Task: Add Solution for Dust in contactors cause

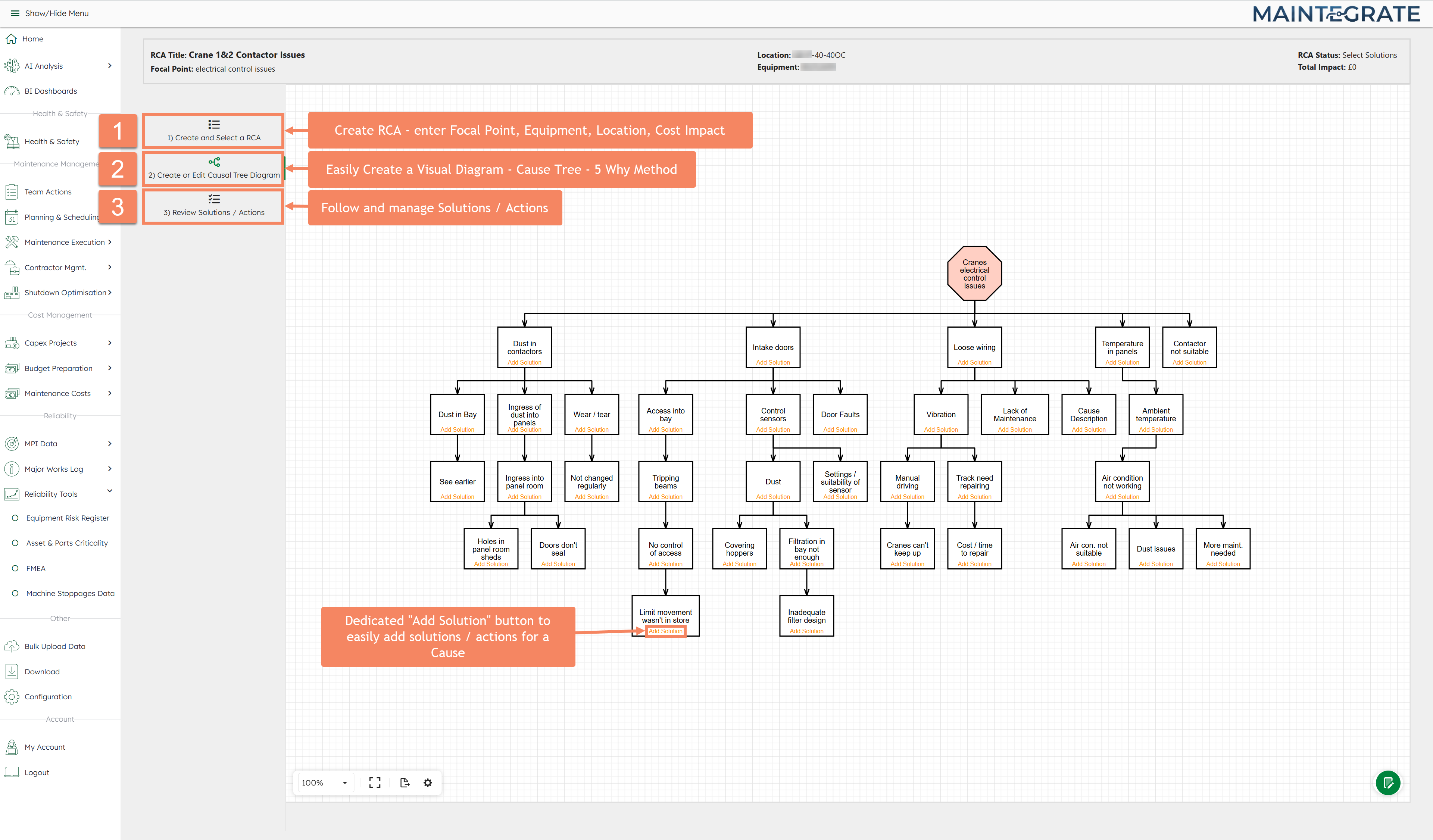Action: (524, 362)
